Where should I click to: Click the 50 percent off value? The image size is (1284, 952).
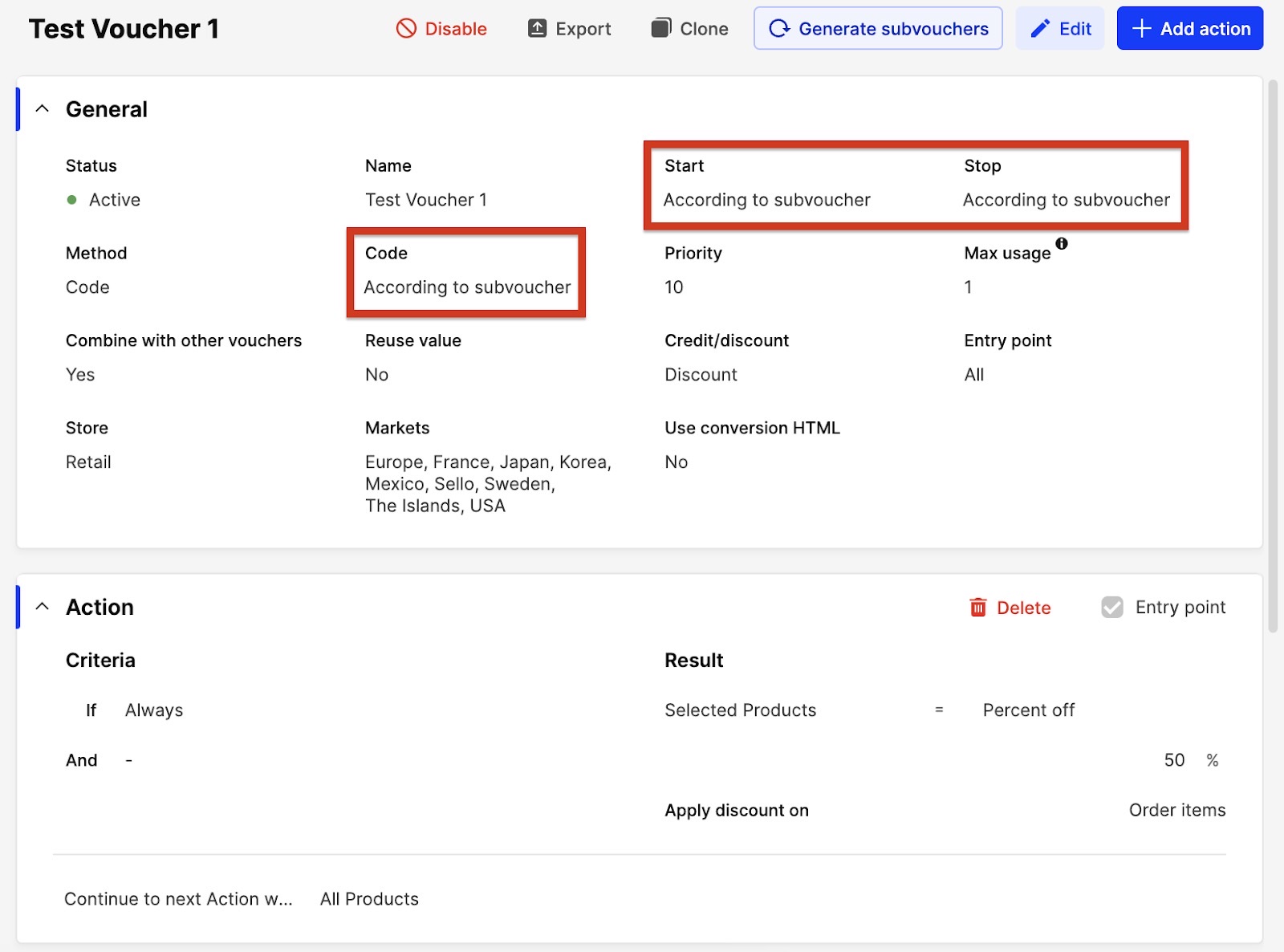click(1174, 760)
